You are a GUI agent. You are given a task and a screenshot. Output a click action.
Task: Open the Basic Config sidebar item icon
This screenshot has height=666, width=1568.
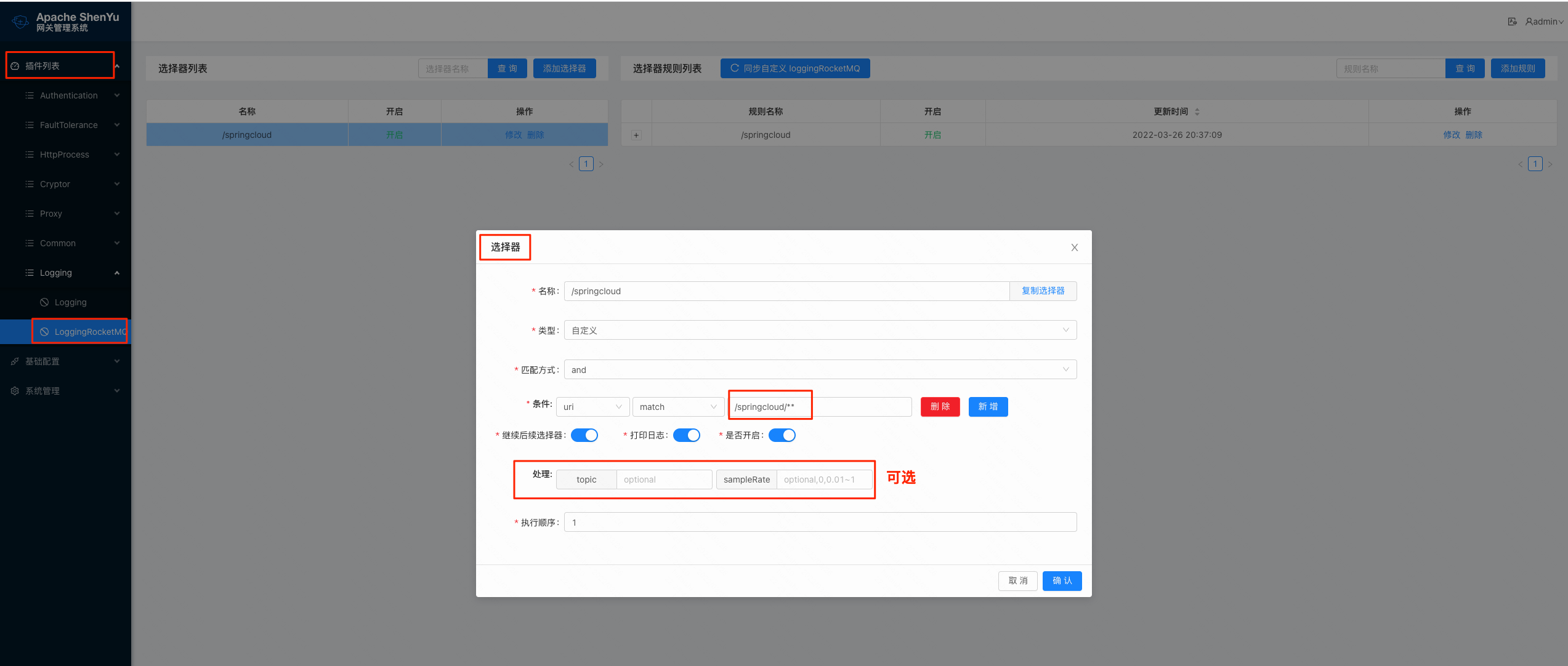point(15,361)
